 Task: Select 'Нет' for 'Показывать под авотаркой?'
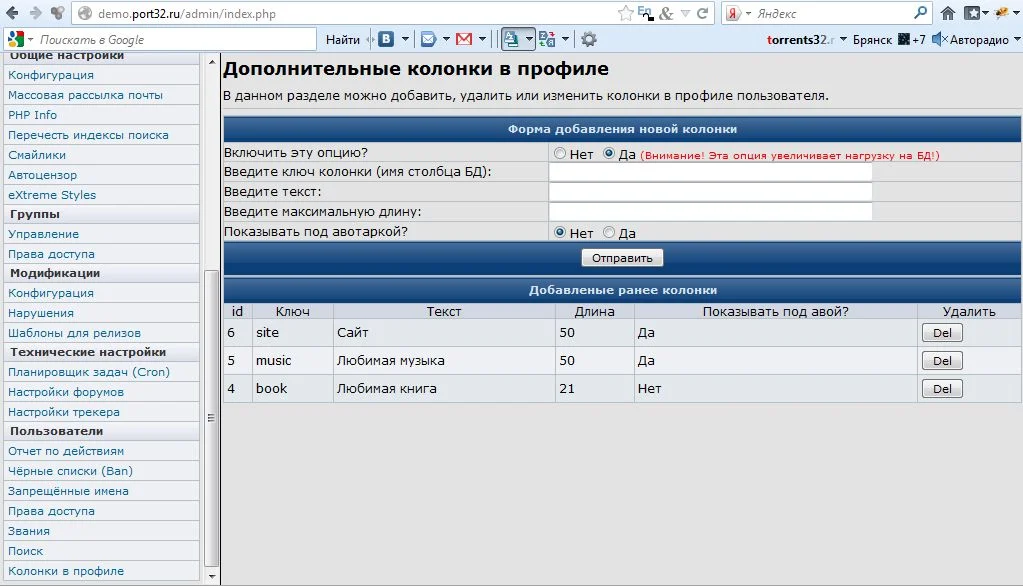(560, 232)
